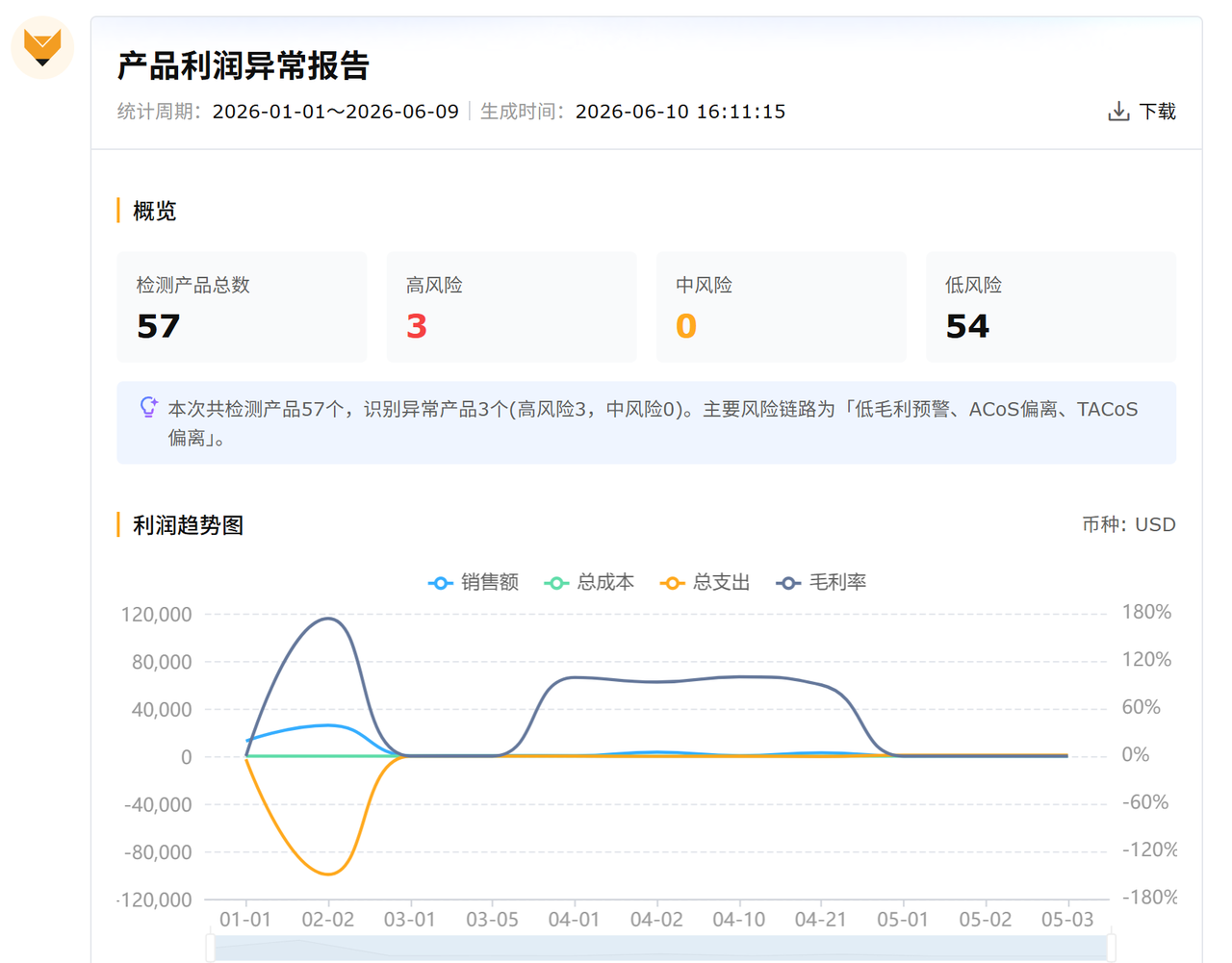The image size is (1232, 963).
Task: Click the -80,000 left axis label
Action: click(158, 851)
